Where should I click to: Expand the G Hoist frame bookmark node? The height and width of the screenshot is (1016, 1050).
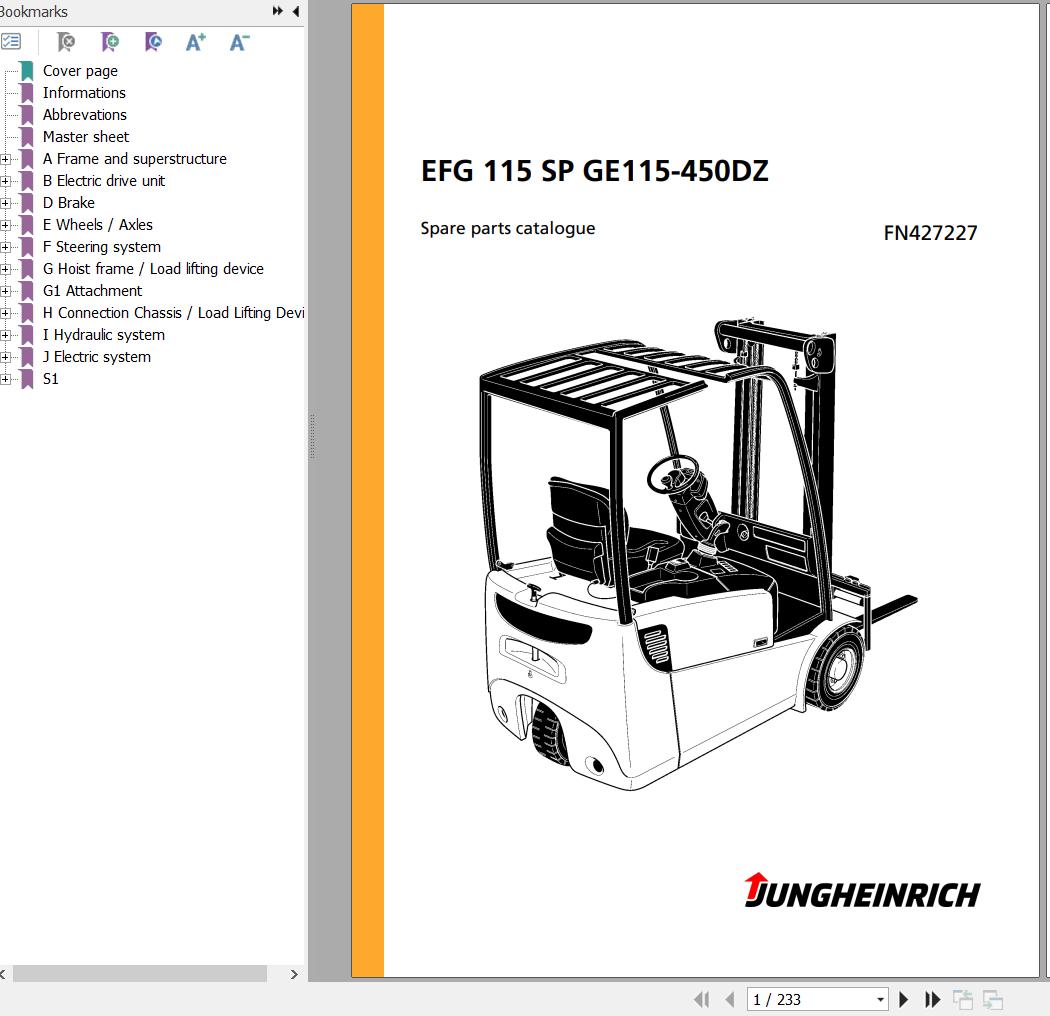6,269
